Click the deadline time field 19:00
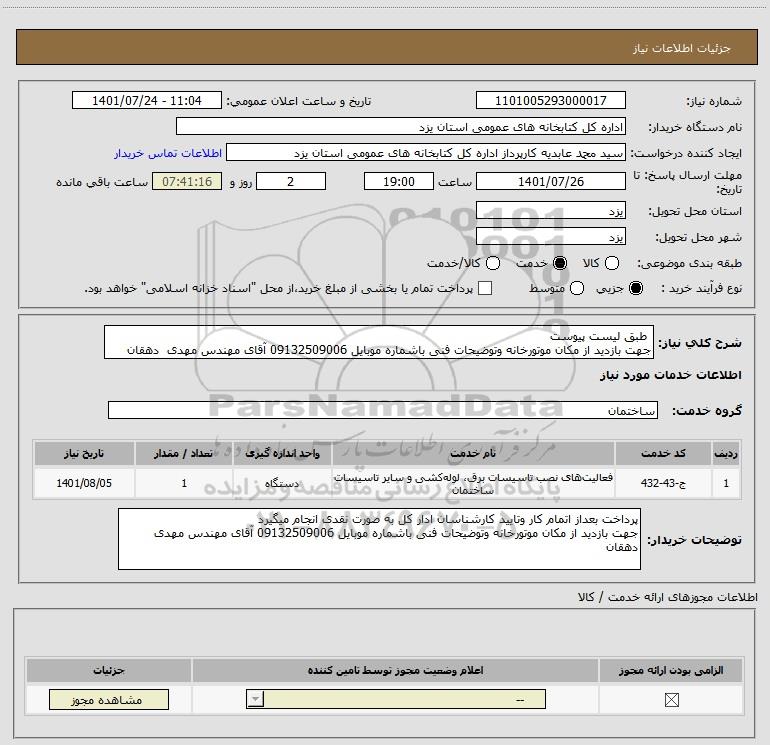Image resolution: width=770 pixels, height=745 pixels. (399, 182)
